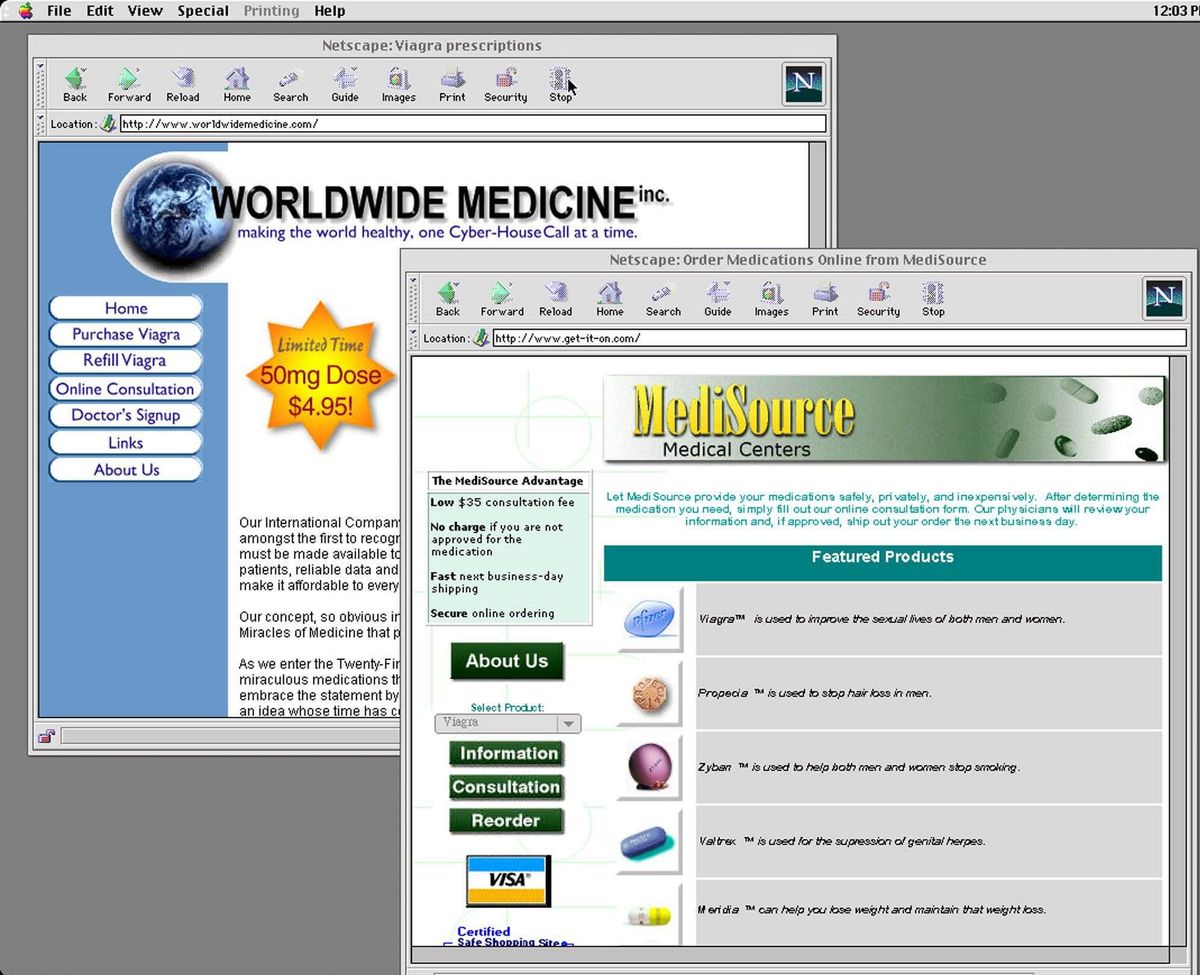
Task: Click the padlock security icon in the Viagra window status bar
Action: coord(46,737)
